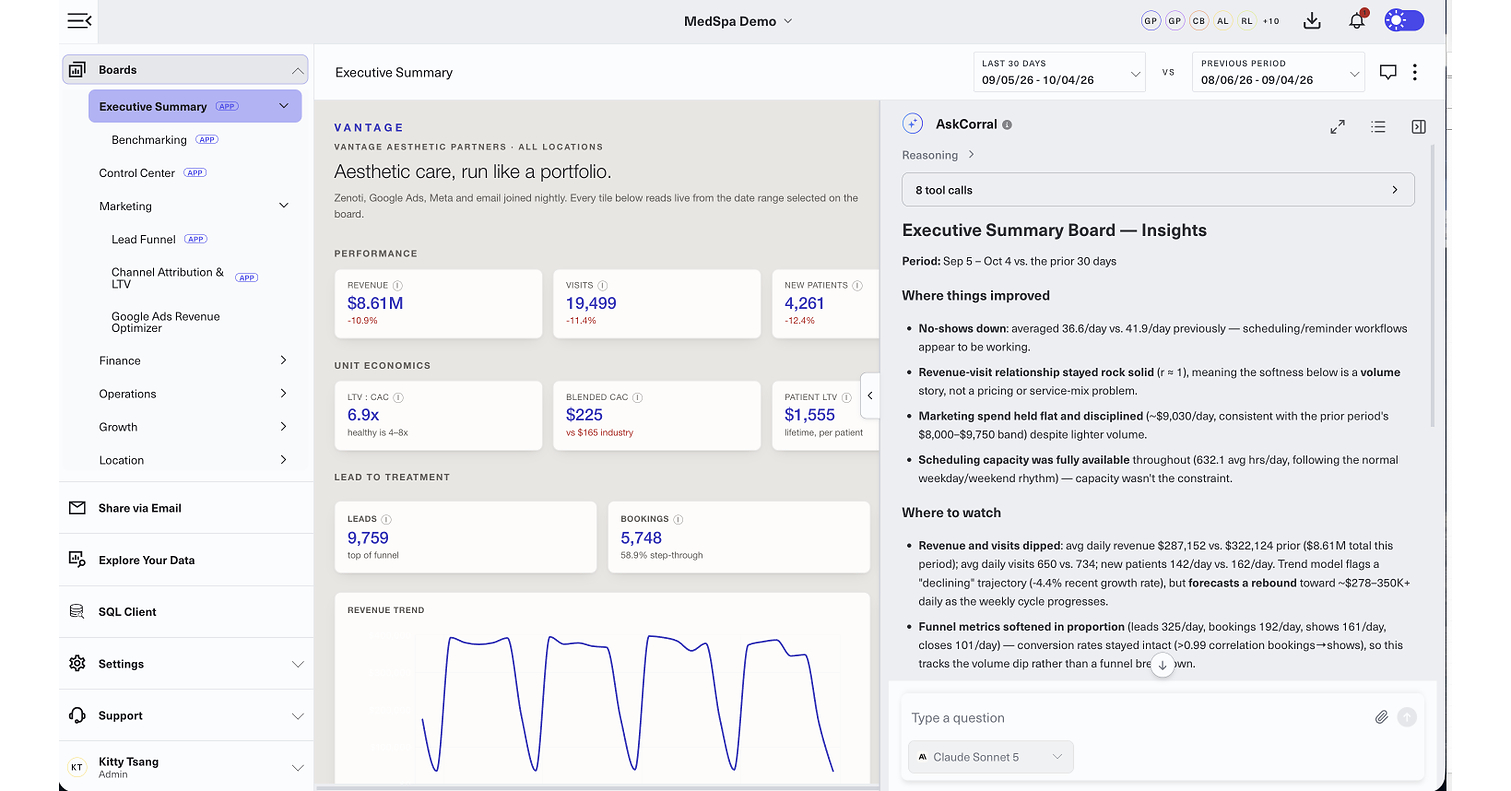Expand the 8 tool calls details
Viewport: 1511px width, 791px height.
pos(1158,190)
